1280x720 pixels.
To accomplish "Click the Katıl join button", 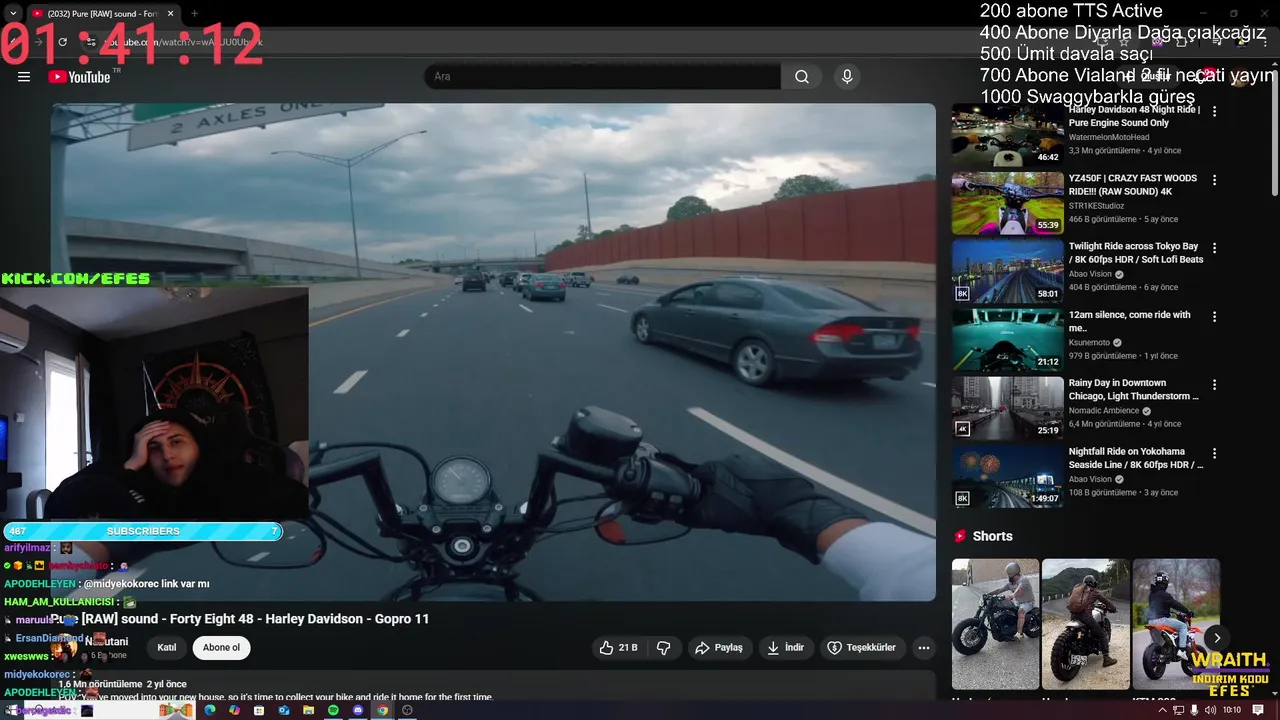I will [167, 648].
